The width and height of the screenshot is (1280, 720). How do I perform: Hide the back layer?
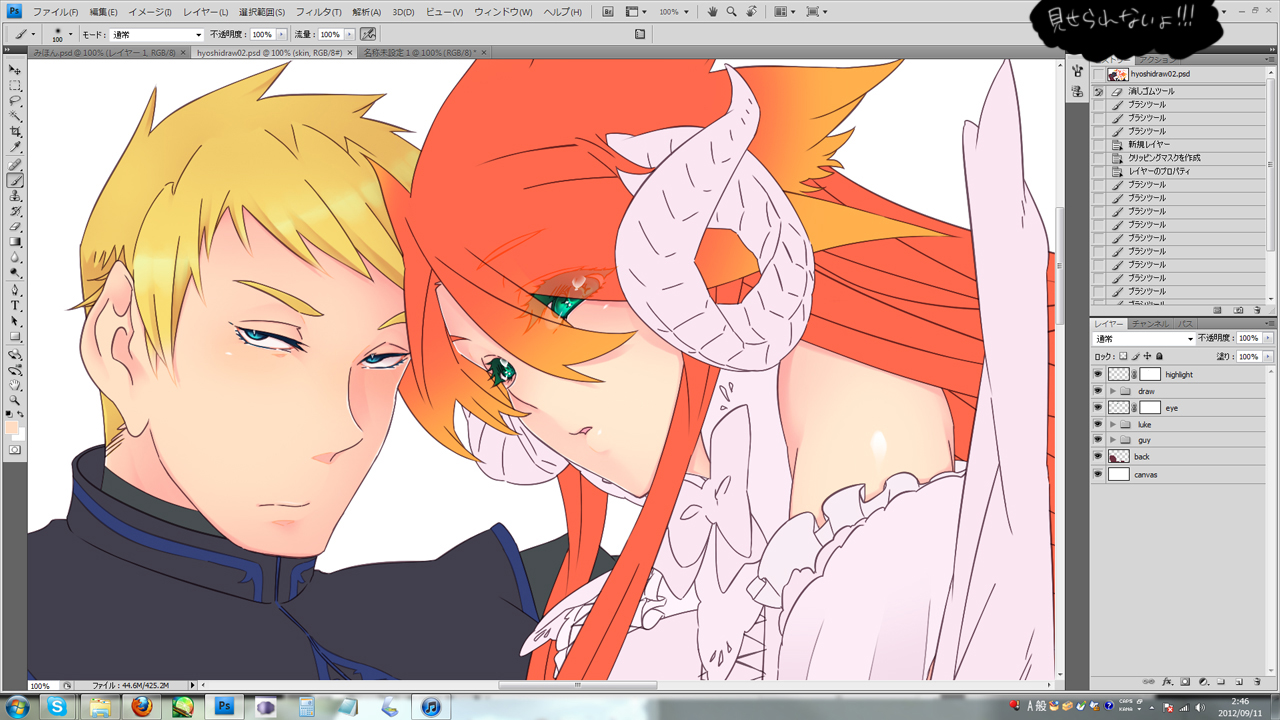[1098, 457]
